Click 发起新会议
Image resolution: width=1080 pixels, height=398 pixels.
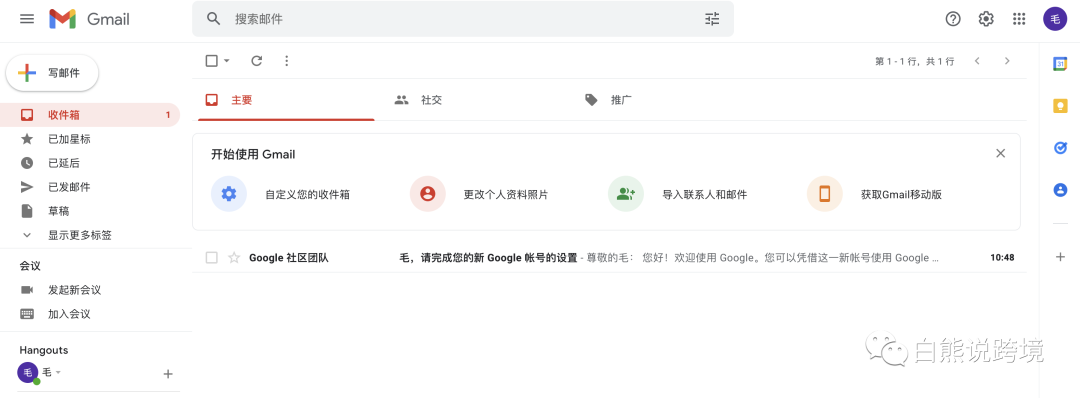(x=74, y=290)
